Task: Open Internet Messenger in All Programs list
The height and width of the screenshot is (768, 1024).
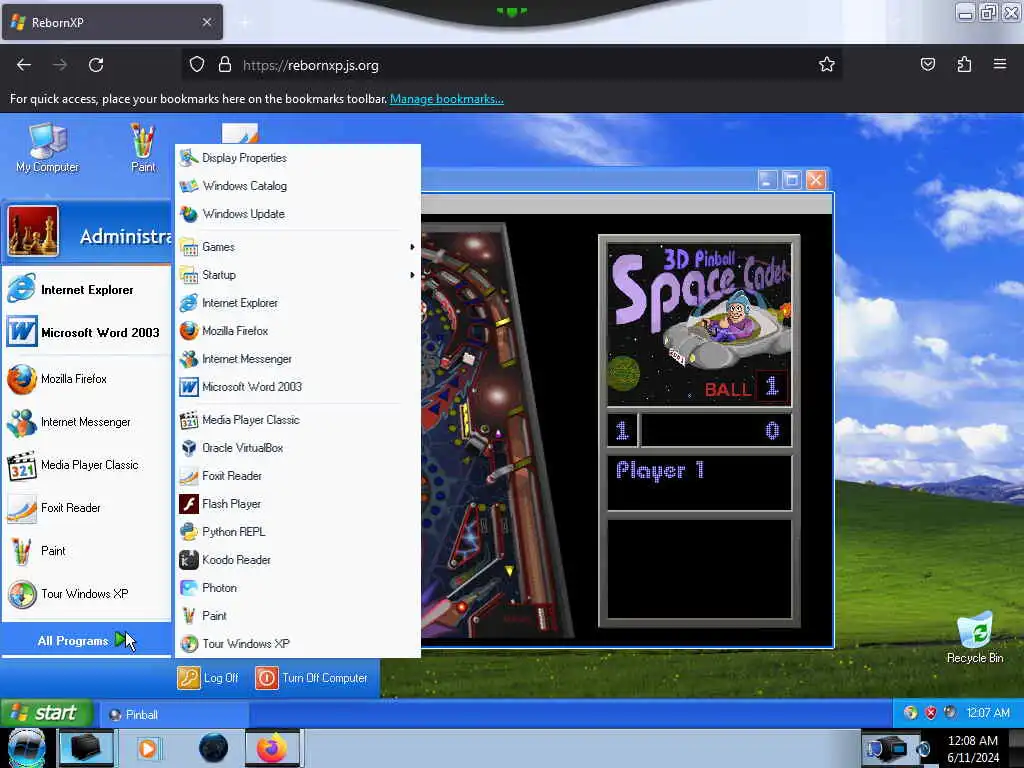Action: pos(298,359)
